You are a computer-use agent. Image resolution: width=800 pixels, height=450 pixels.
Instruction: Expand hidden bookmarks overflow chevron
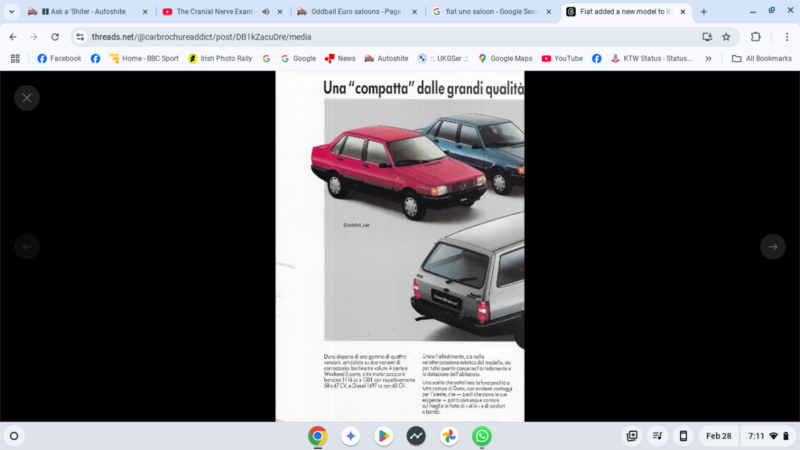coord(709,59)
